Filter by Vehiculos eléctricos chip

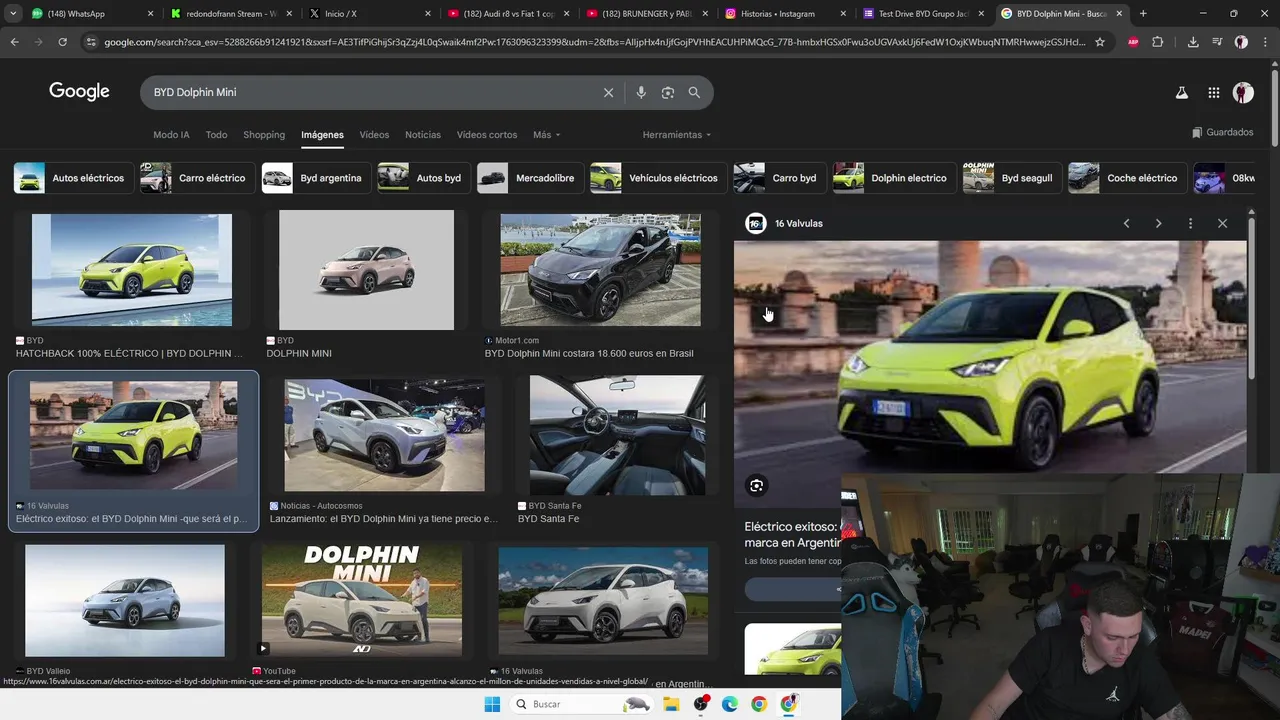click(657, 178)
